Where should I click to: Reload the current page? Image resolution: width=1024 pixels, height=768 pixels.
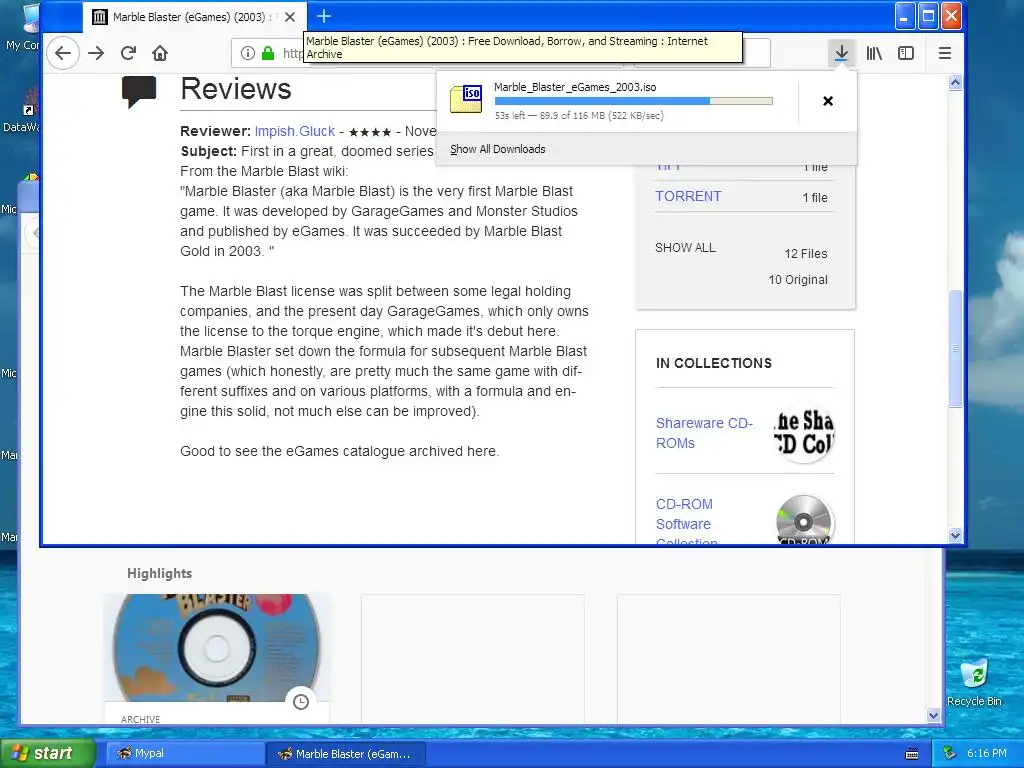(x=128, y=54)
